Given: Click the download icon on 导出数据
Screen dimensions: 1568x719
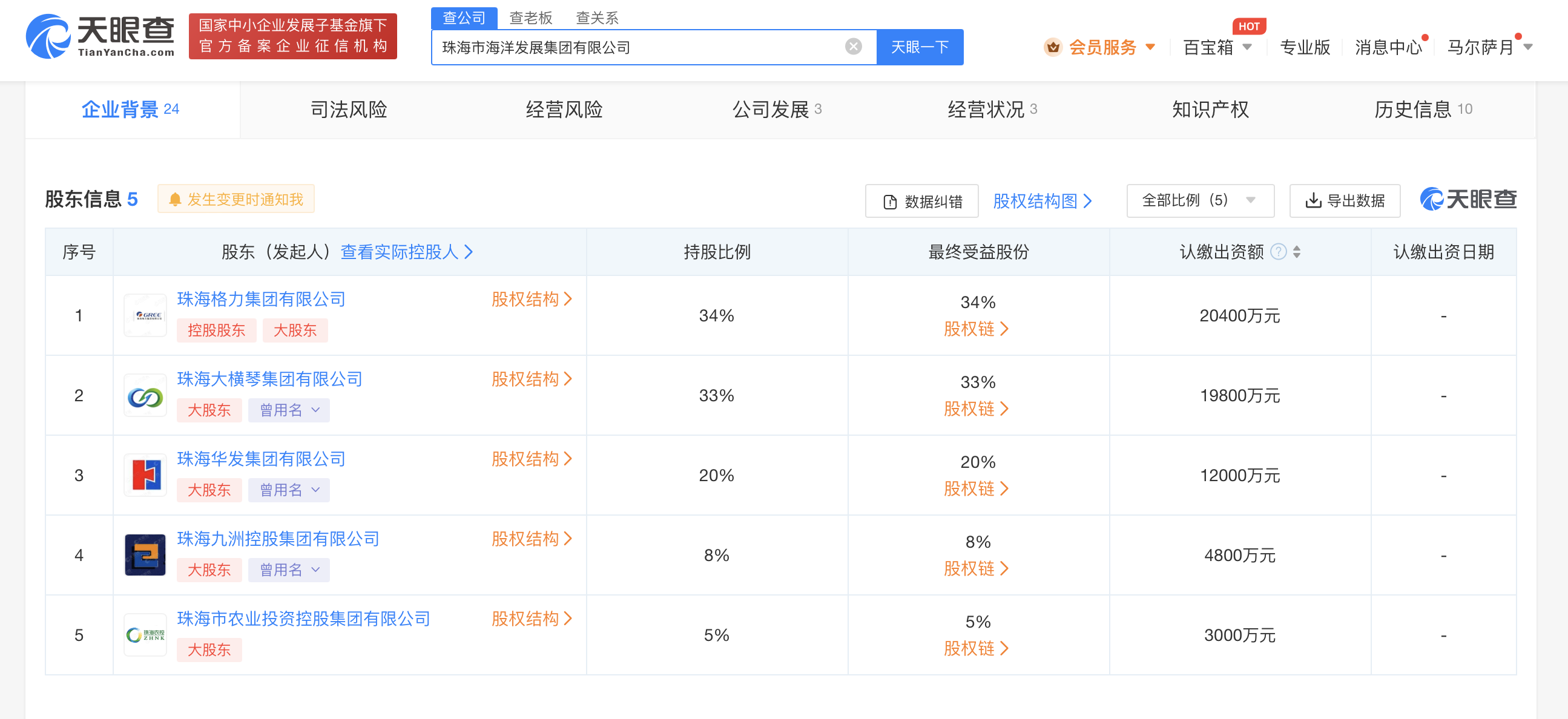Looking at the screenshot, I should tap(1313, 200).
